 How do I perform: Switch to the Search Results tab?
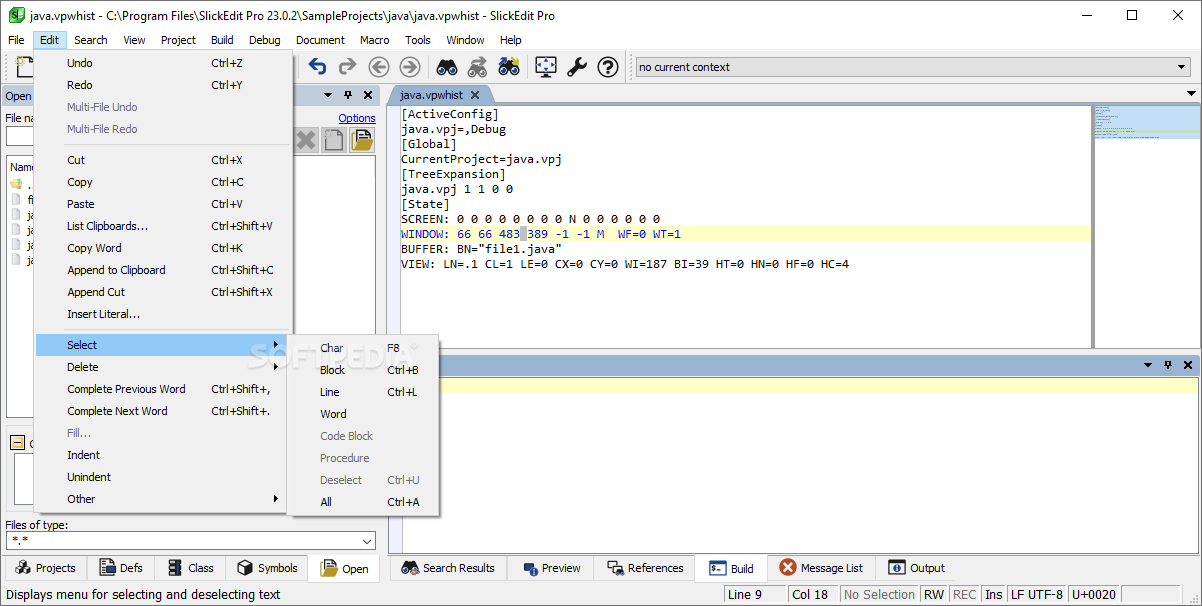tap(448, 568)
